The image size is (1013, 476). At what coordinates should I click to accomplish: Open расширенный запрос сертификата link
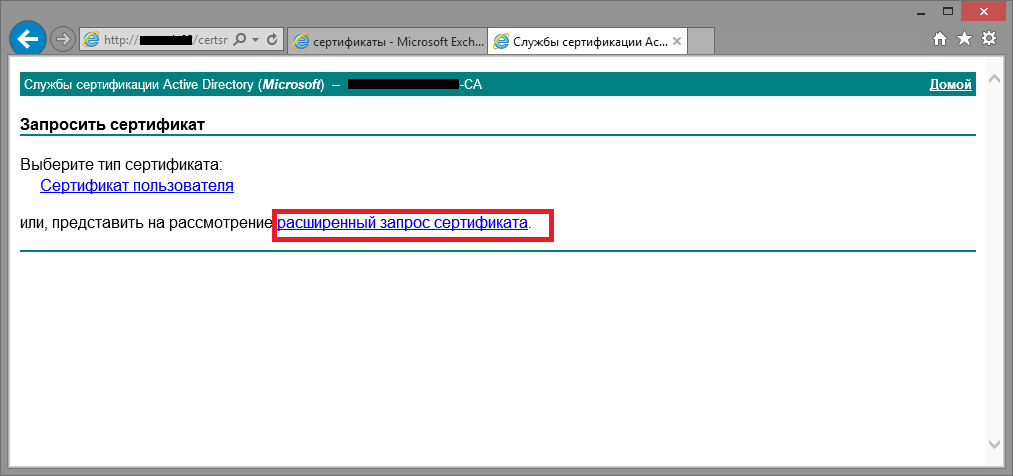(402, 223)
